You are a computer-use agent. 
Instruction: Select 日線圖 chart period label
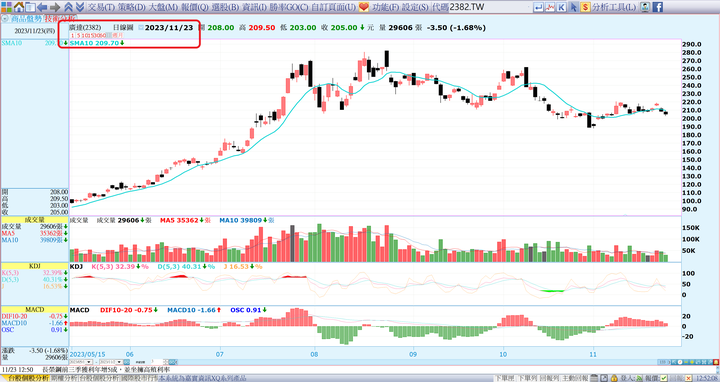click(x=123, y=28)
